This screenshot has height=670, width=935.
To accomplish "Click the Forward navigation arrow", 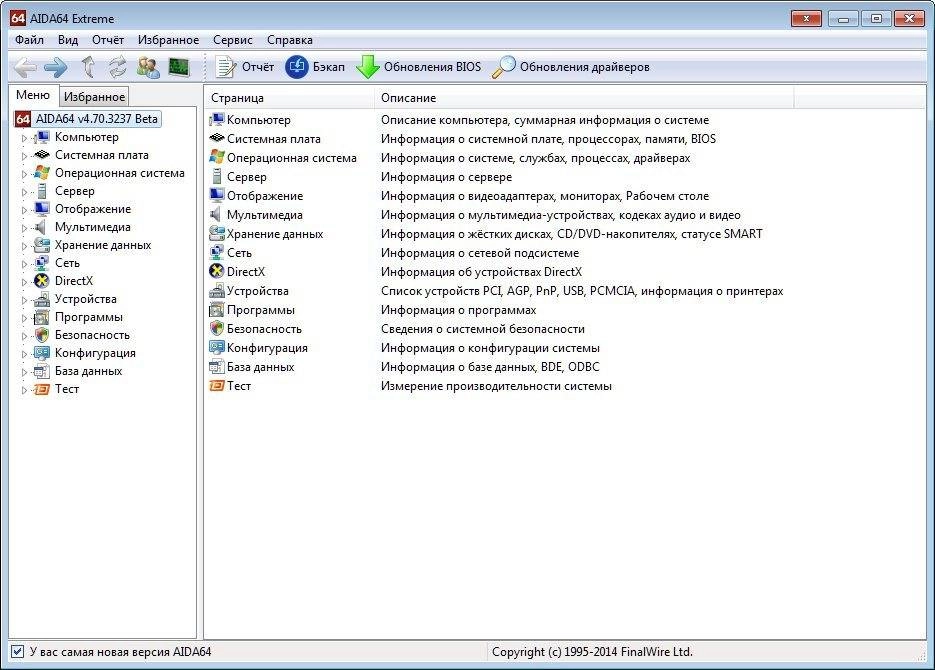I will [x=55, y=67].
